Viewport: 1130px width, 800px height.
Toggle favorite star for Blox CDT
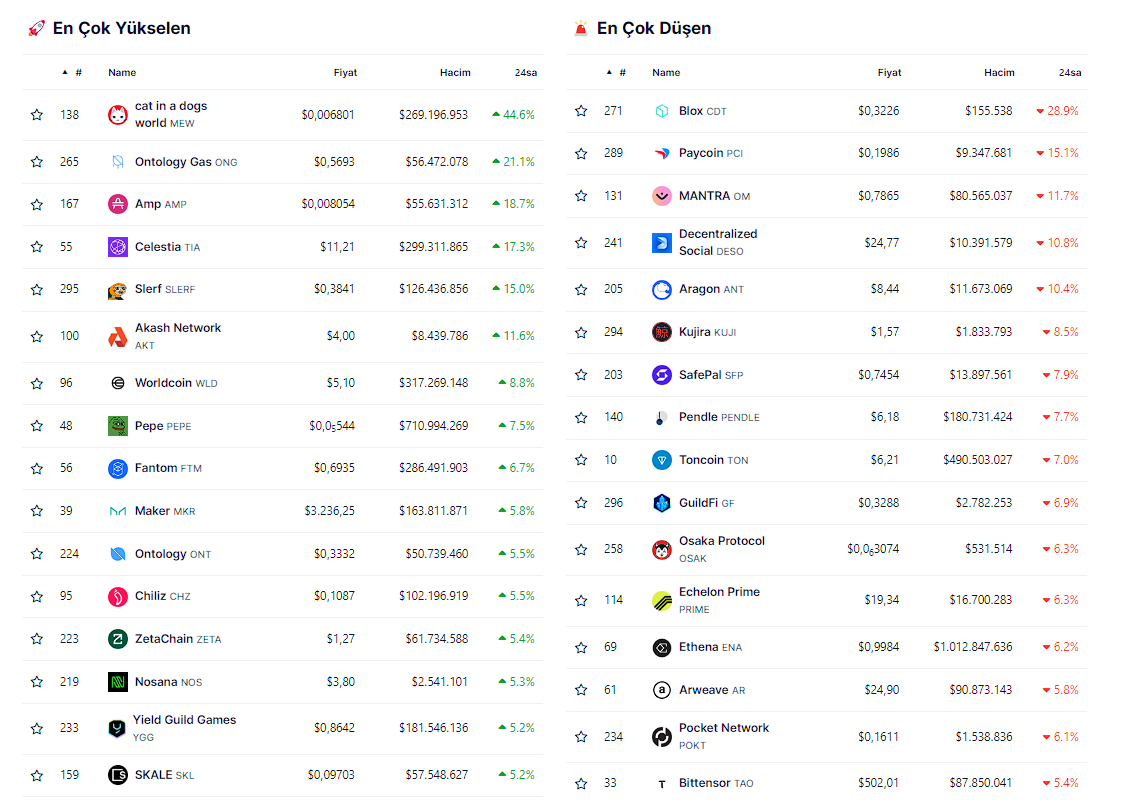(581, 111)
